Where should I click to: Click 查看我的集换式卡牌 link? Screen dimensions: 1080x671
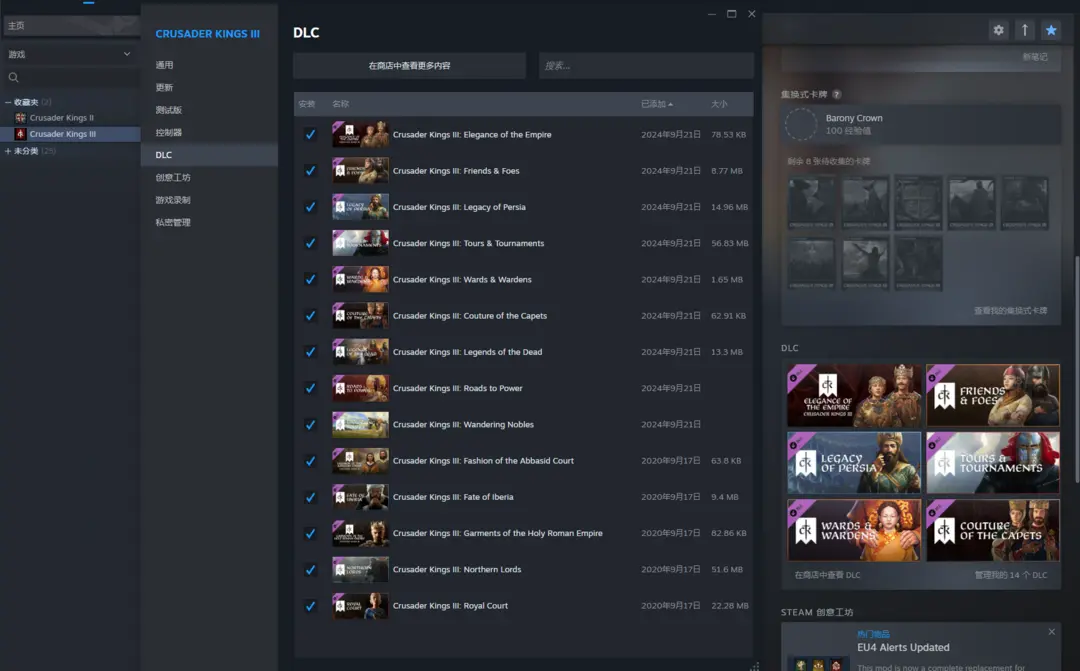tap(1010, 311)
